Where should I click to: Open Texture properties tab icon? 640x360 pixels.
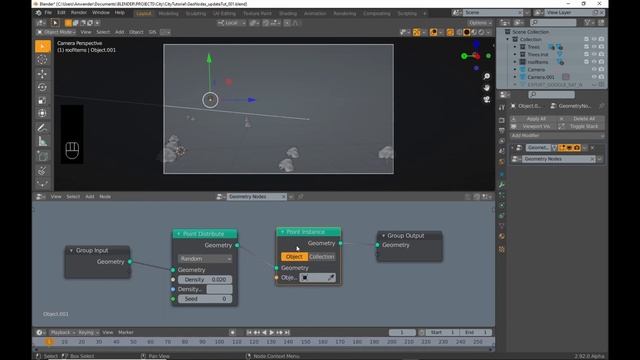click(502, 249)
